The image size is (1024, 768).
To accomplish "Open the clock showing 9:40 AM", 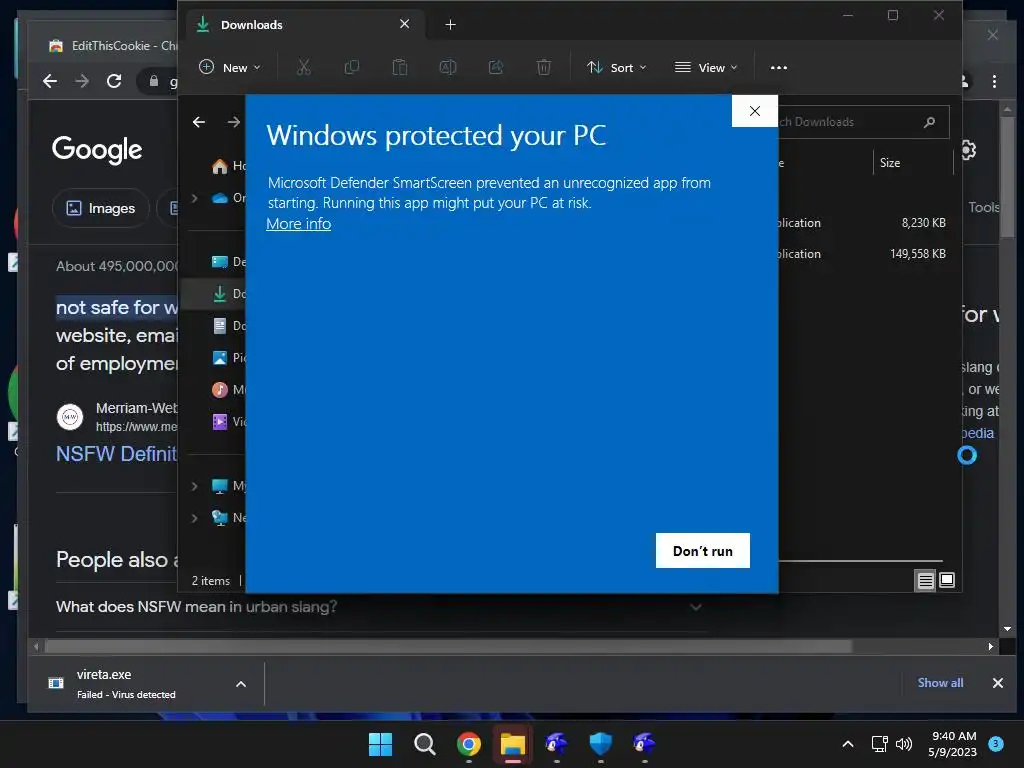I will pyautogui.click(x=953, y=744).
